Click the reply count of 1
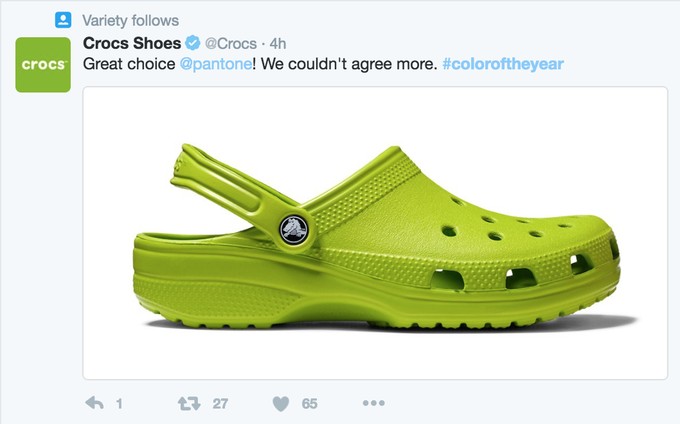Image resolution: width=680 pixels, height=424 pixels. coord(119,404)
